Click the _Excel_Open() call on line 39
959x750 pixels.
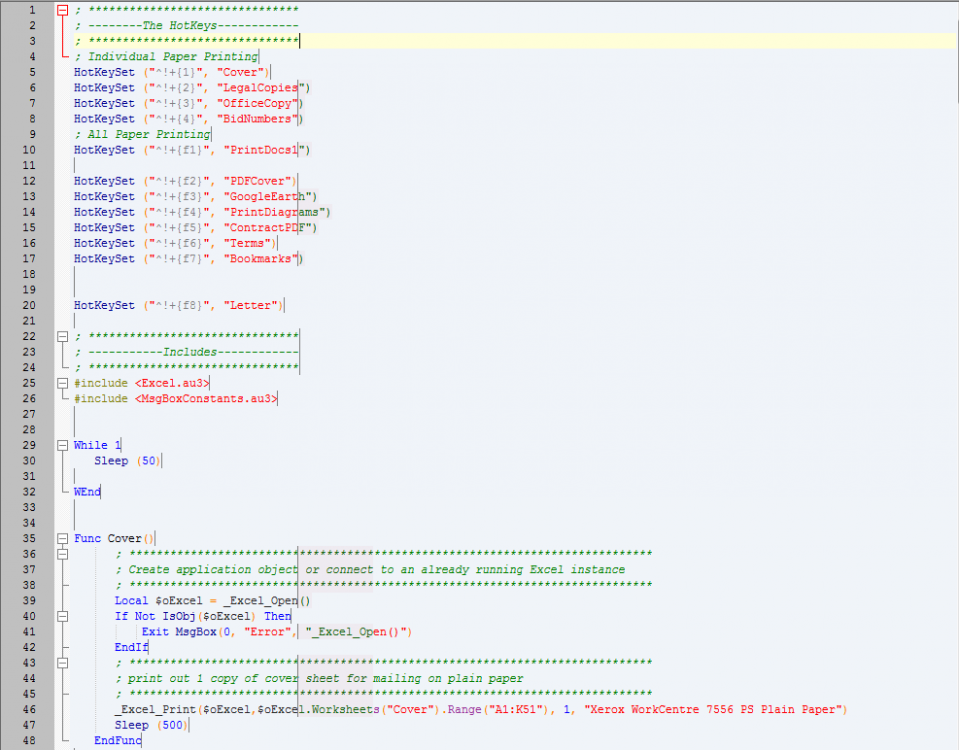point(267,601)
